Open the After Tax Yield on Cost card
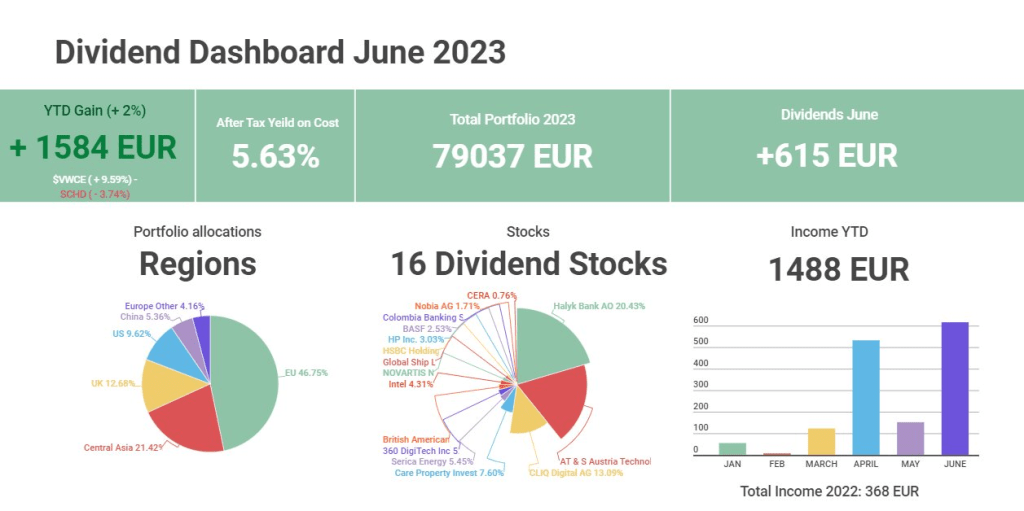Screen dimensions: 1024x511 point(276,146)
